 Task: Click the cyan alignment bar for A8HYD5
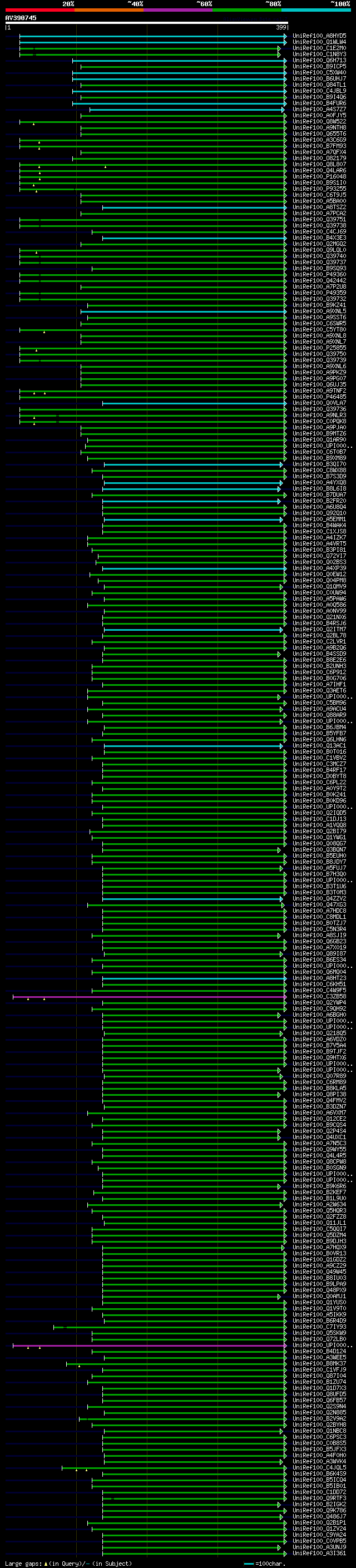click(153, 36)
